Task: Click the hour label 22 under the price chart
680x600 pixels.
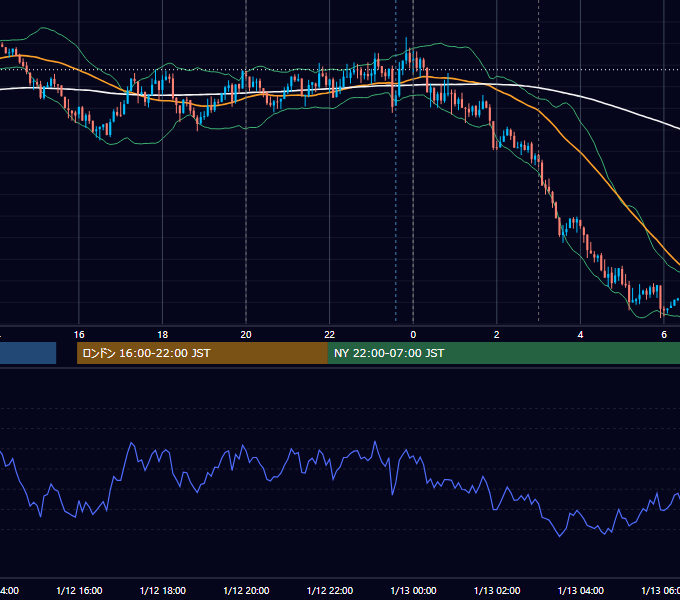Action: point(330,335)
